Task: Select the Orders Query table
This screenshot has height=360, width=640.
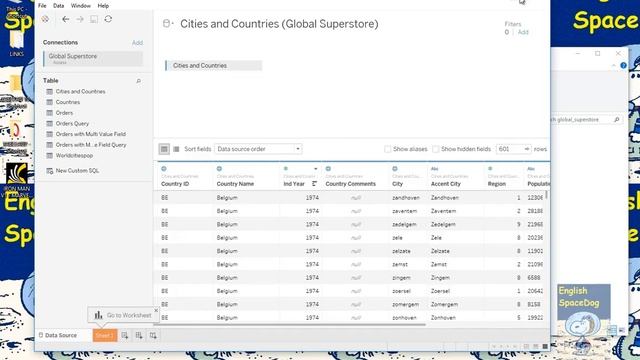Action: (x=72, y=123)
